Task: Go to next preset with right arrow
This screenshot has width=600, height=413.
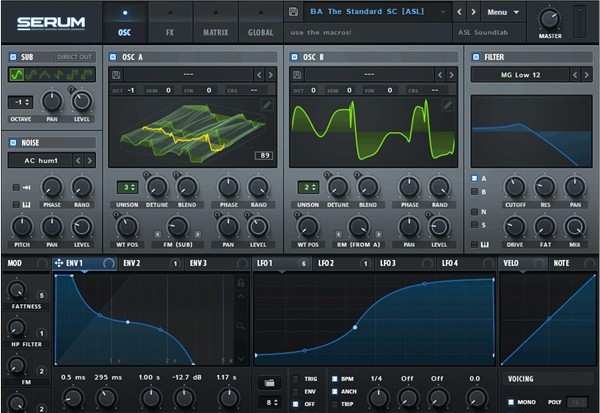Action: tap(473, 12)
